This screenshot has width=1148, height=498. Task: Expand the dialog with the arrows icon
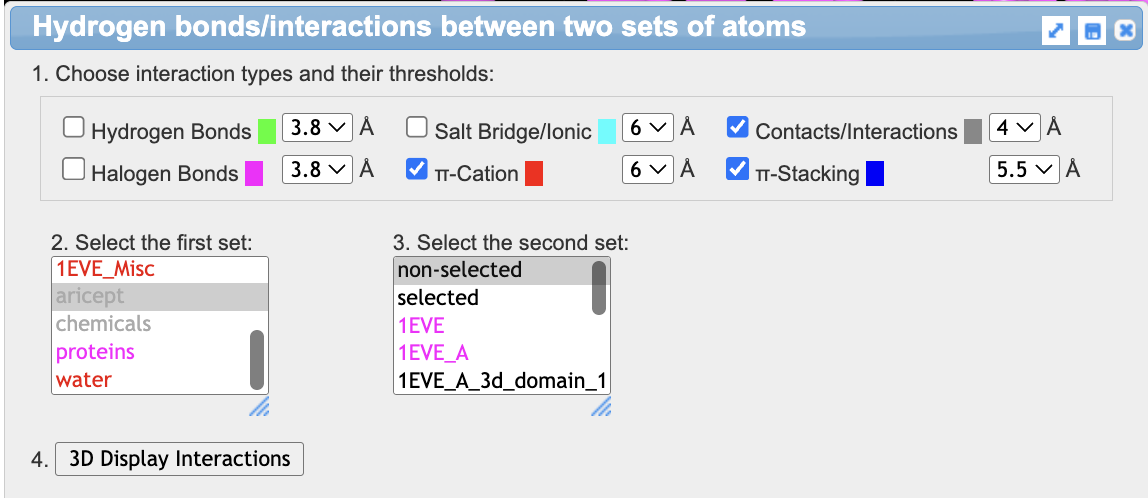click(x=1055, y=32)
